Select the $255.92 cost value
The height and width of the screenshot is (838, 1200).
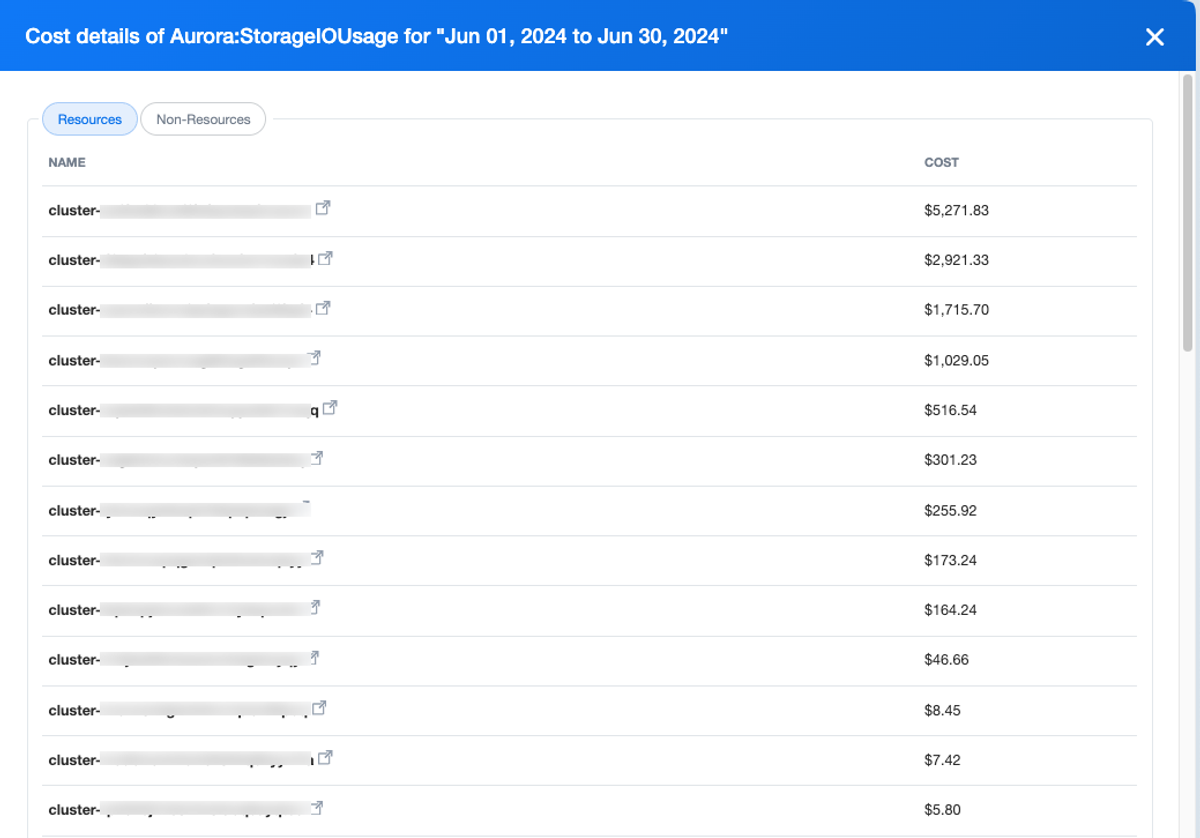950,510
